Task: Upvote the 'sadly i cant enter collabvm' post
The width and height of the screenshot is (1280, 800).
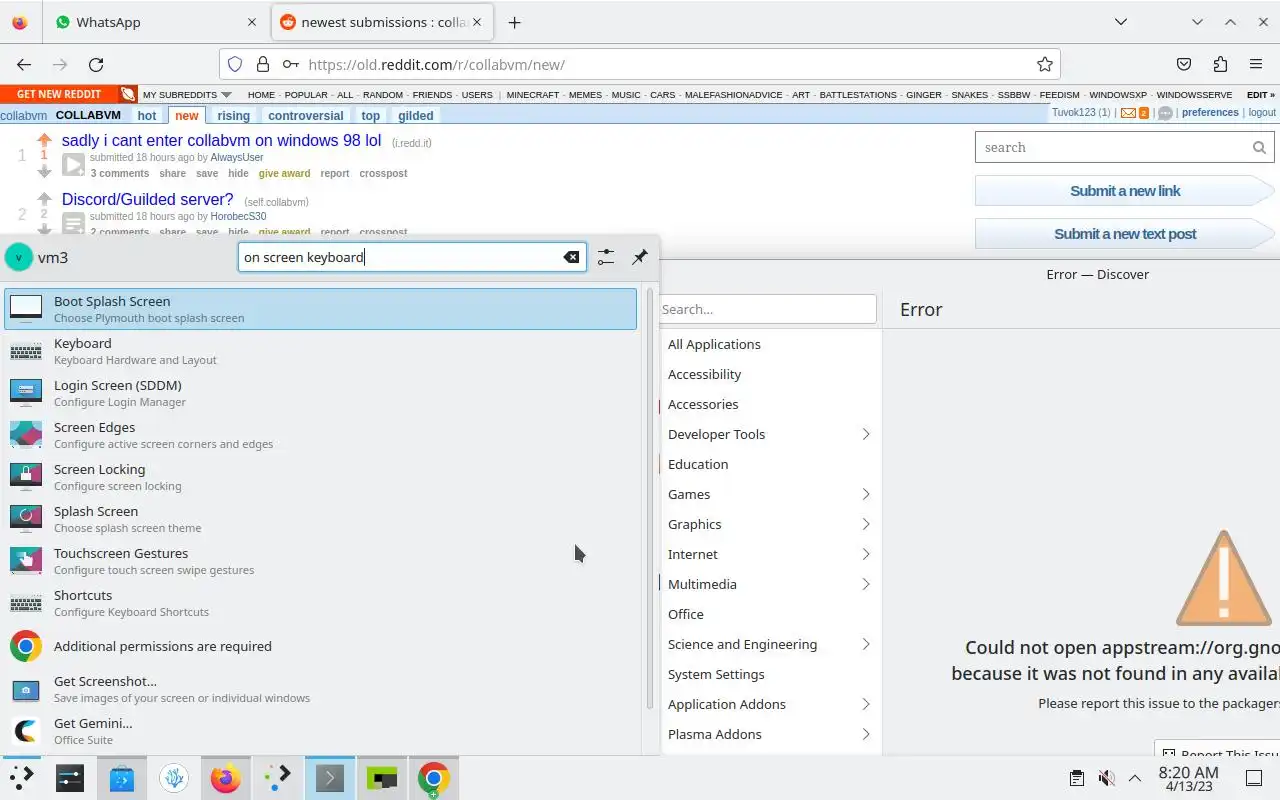Action: tap(44, 140)
